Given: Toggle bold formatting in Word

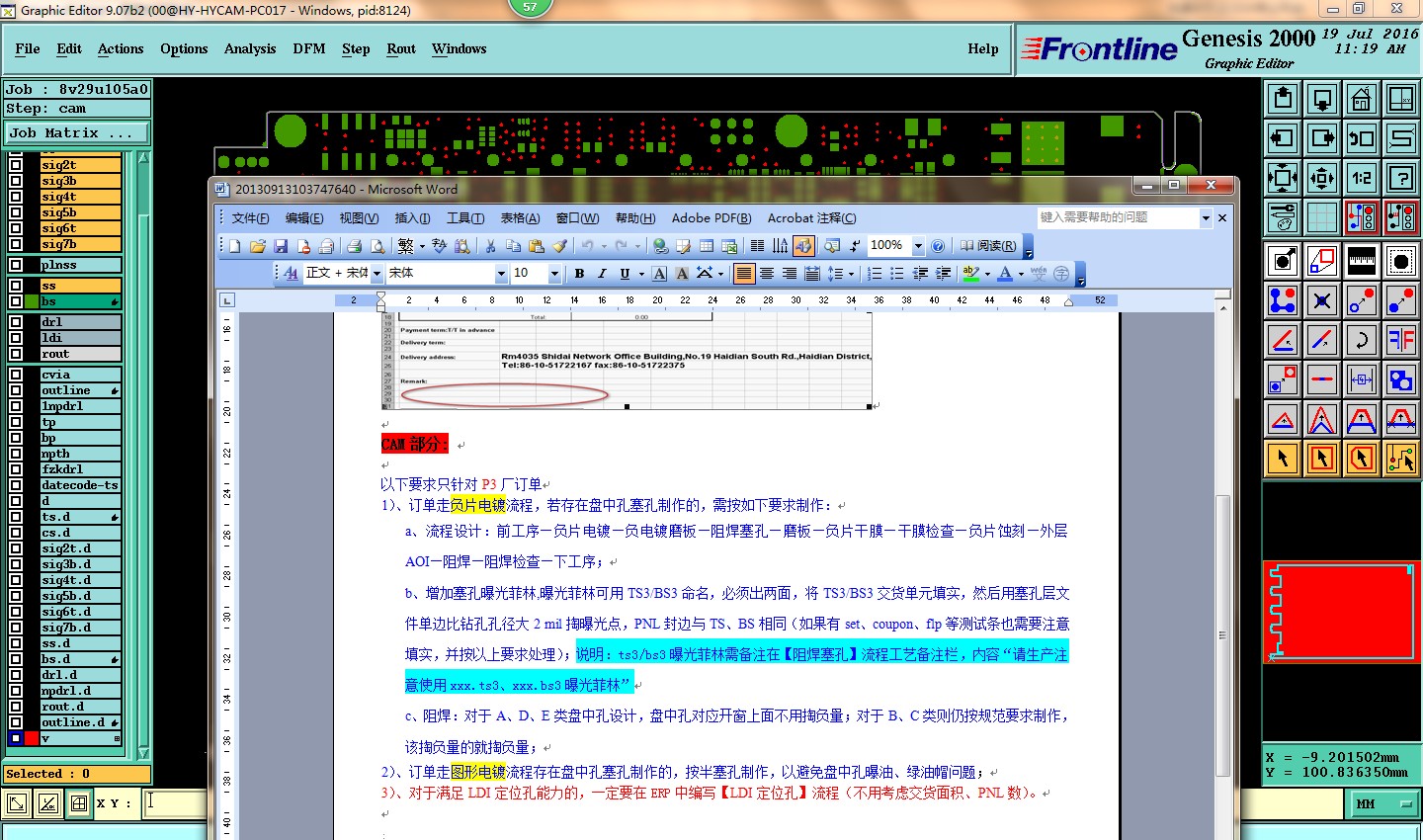Looking at the screenshot, I should pos(579,274).
